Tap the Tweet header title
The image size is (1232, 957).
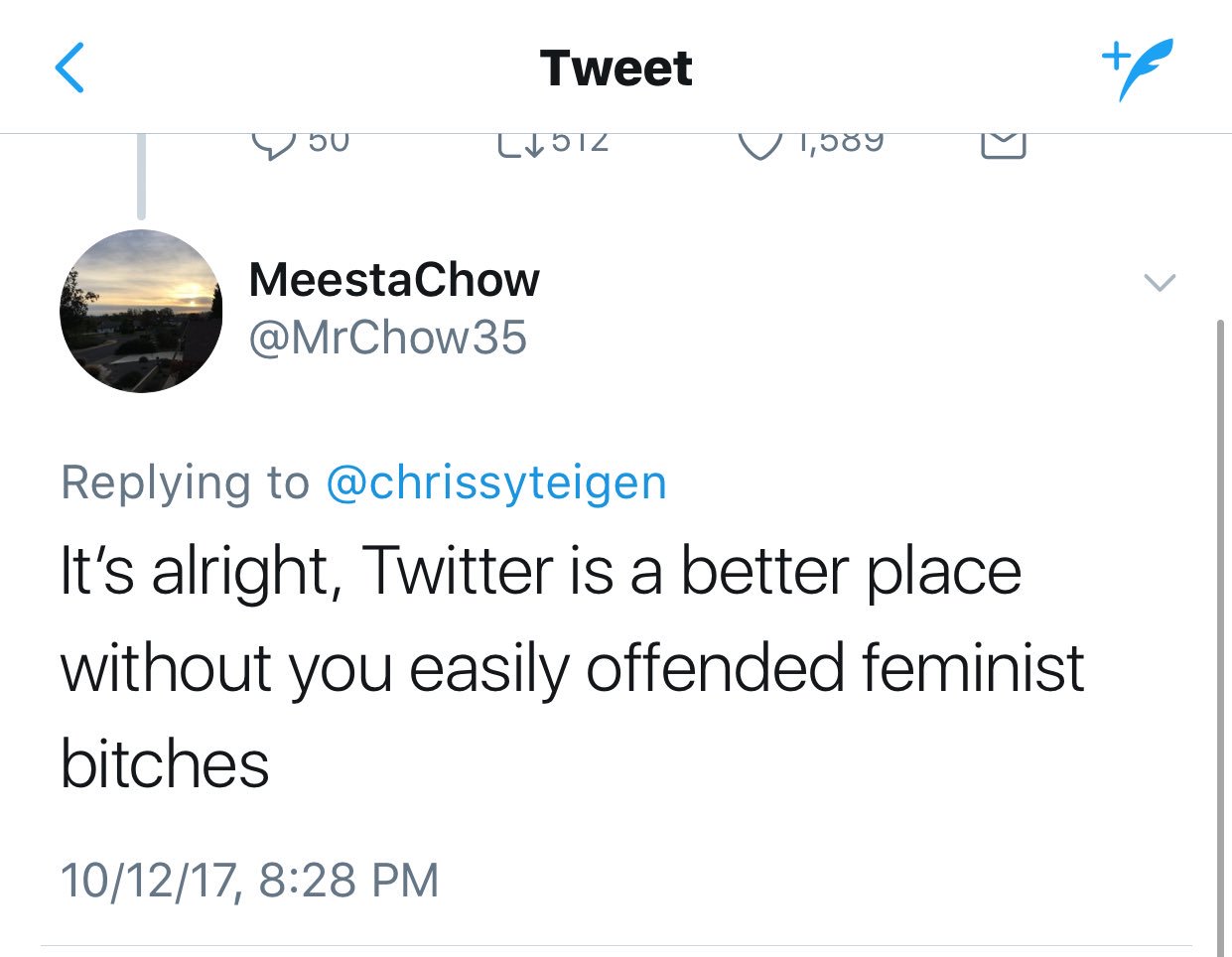(x=616, y=68)
